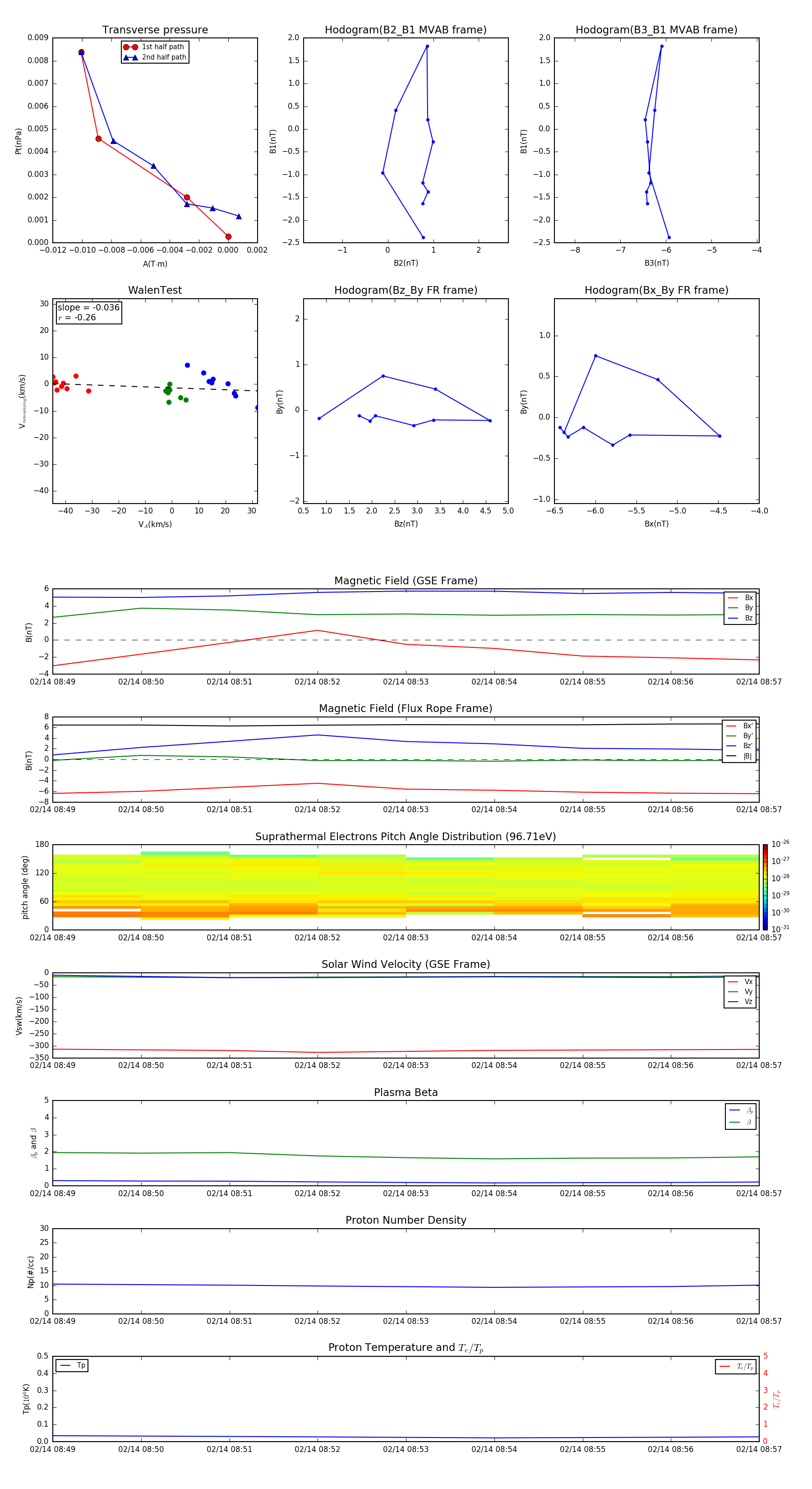This screenshot has height=1489, width=812.
Task: Click the 'Tp' legend entry
Action: click(x=72, y=1365)
